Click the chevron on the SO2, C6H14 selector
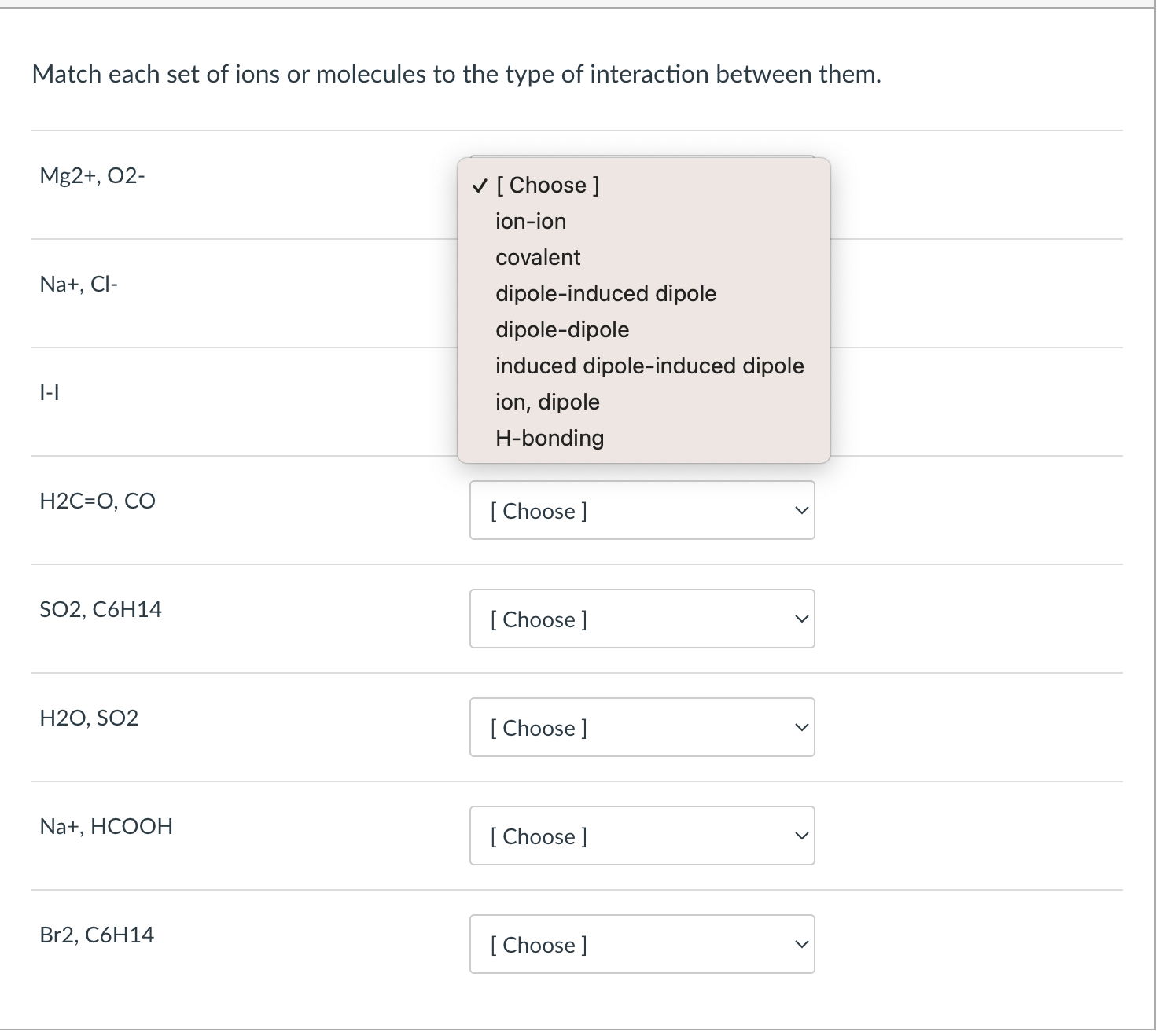 [801, 619]
